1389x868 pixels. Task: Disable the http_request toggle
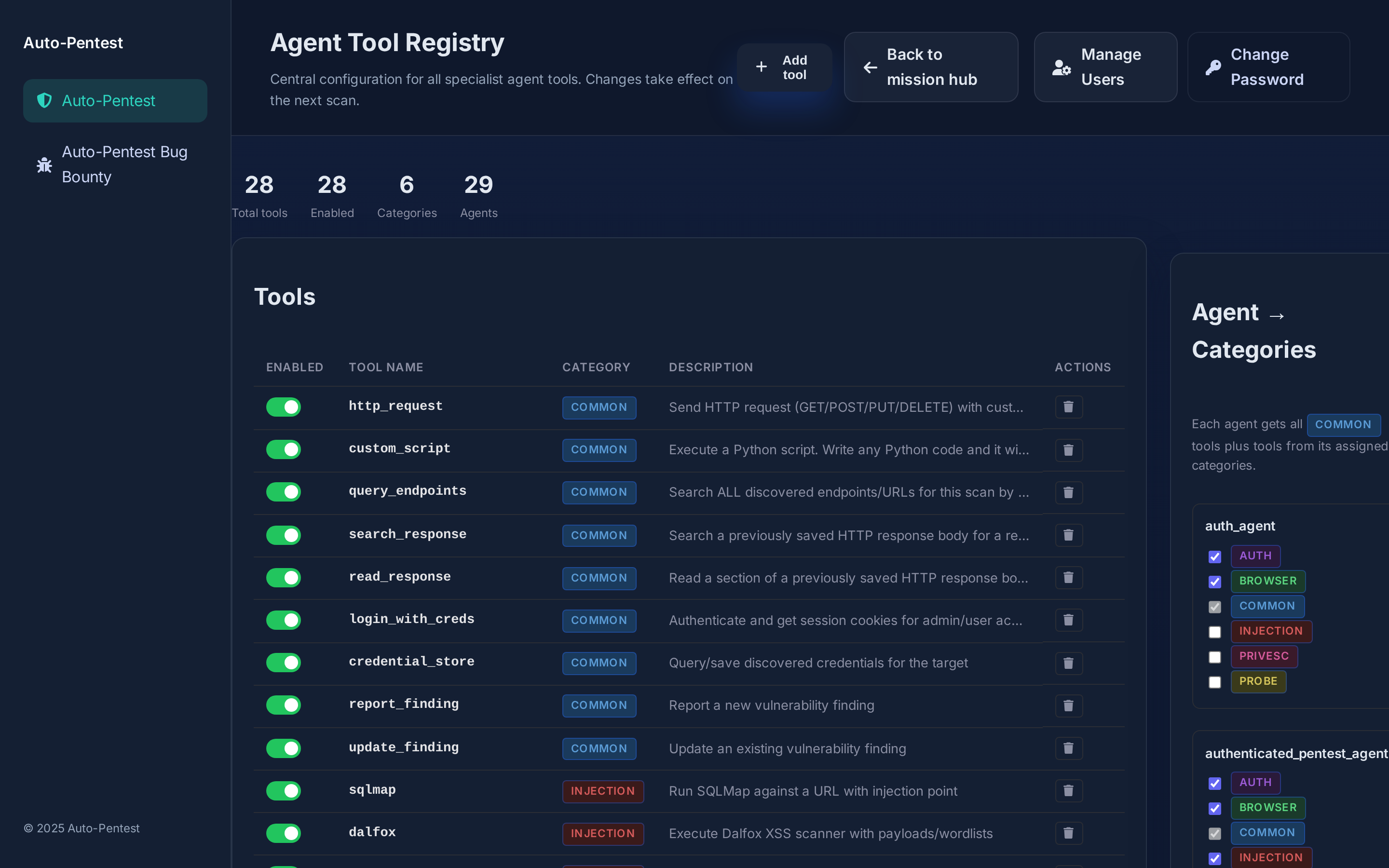click(x=283, y=407)
